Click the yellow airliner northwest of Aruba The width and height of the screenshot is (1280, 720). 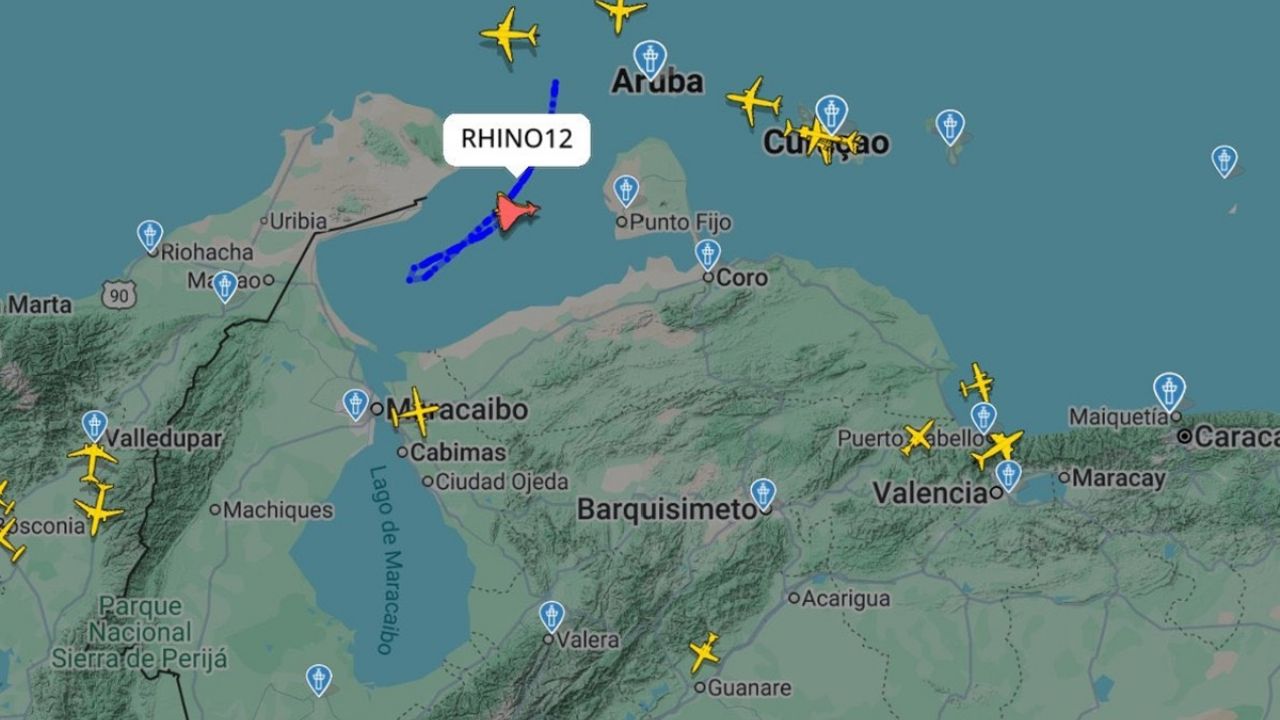[x=510, y=34]
